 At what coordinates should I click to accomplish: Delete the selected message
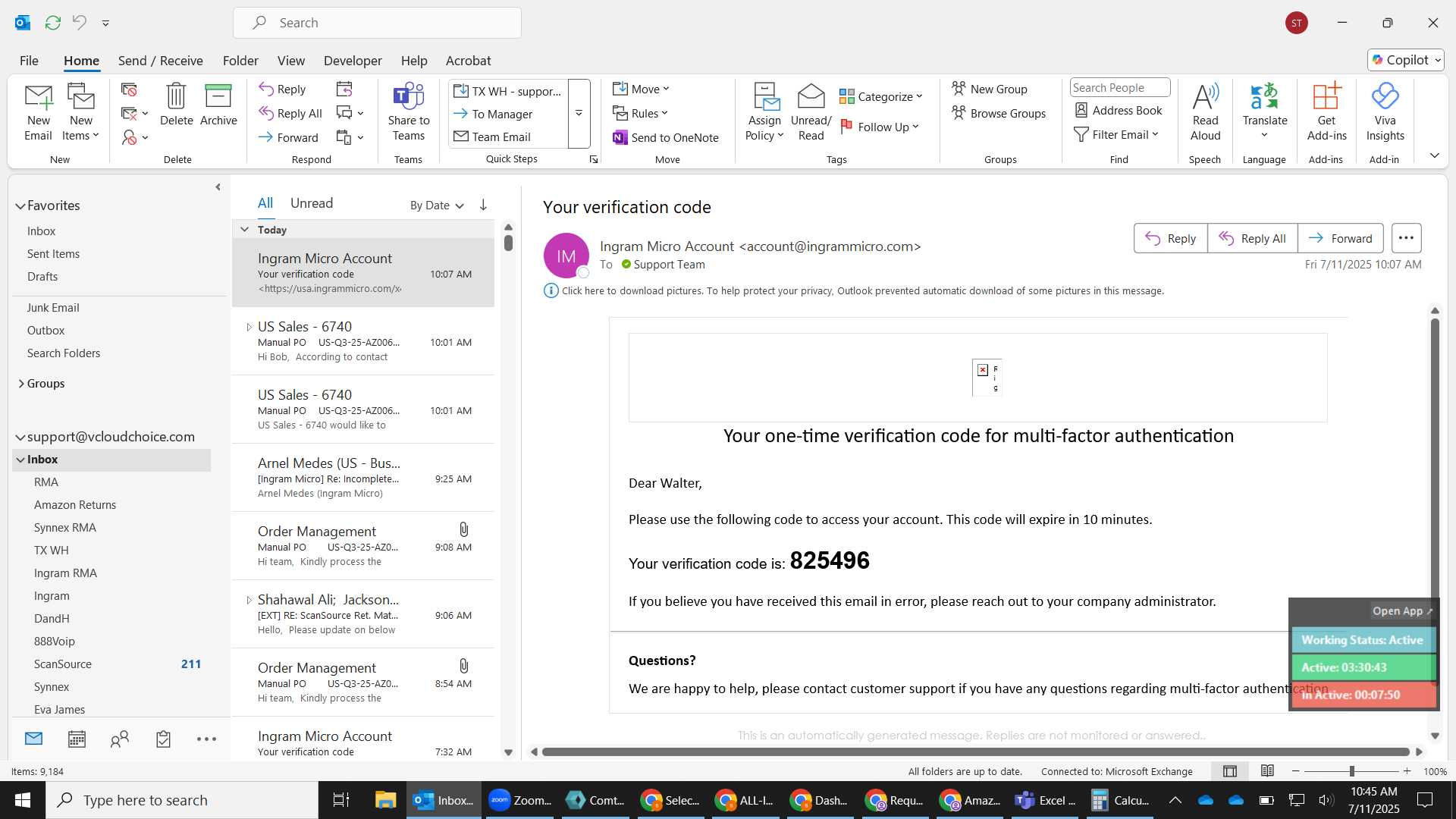point(176,105)
